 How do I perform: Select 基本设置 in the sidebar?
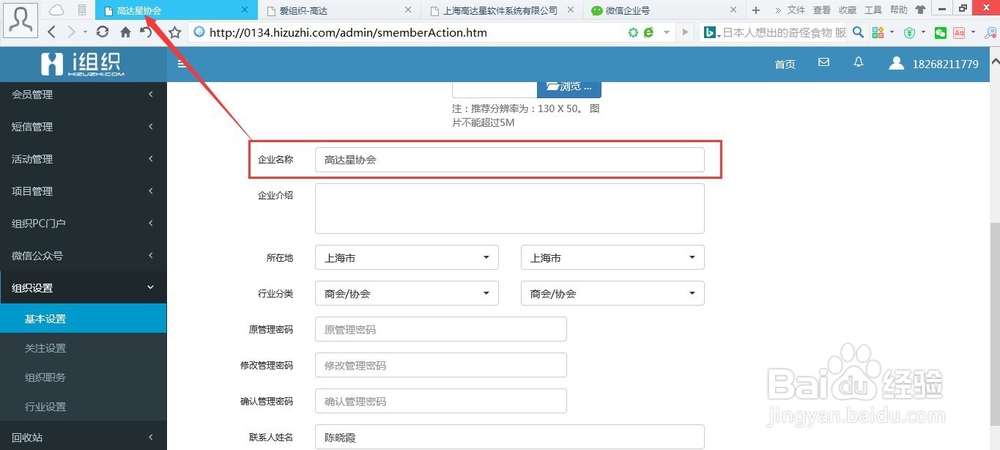(83, 319)
